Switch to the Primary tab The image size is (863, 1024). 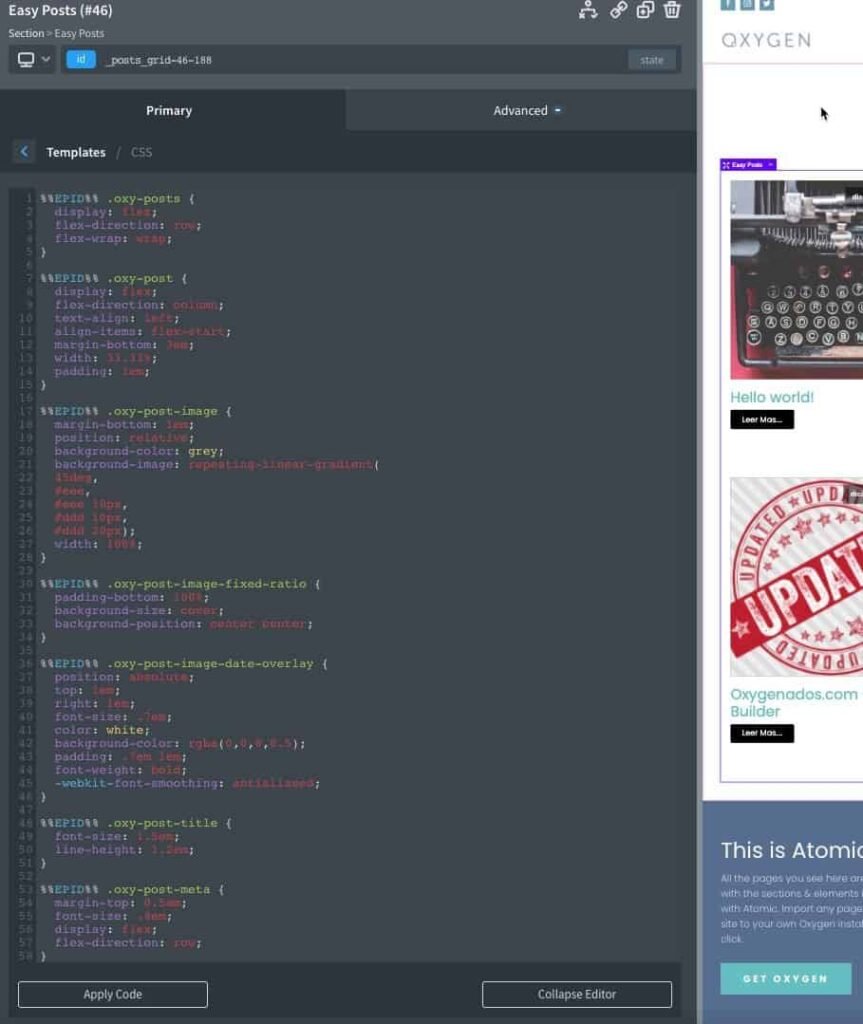[x=169, y=110]
